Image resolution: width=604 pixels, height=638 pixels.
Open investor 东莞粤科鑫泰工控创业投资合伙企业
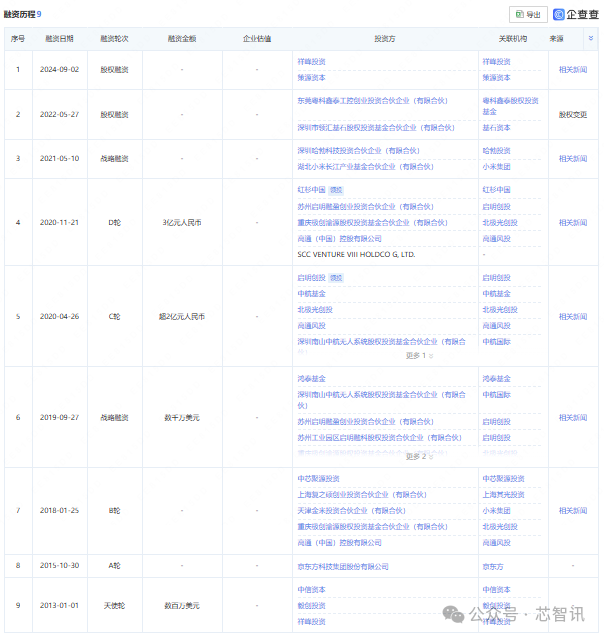tap(372, 101)
